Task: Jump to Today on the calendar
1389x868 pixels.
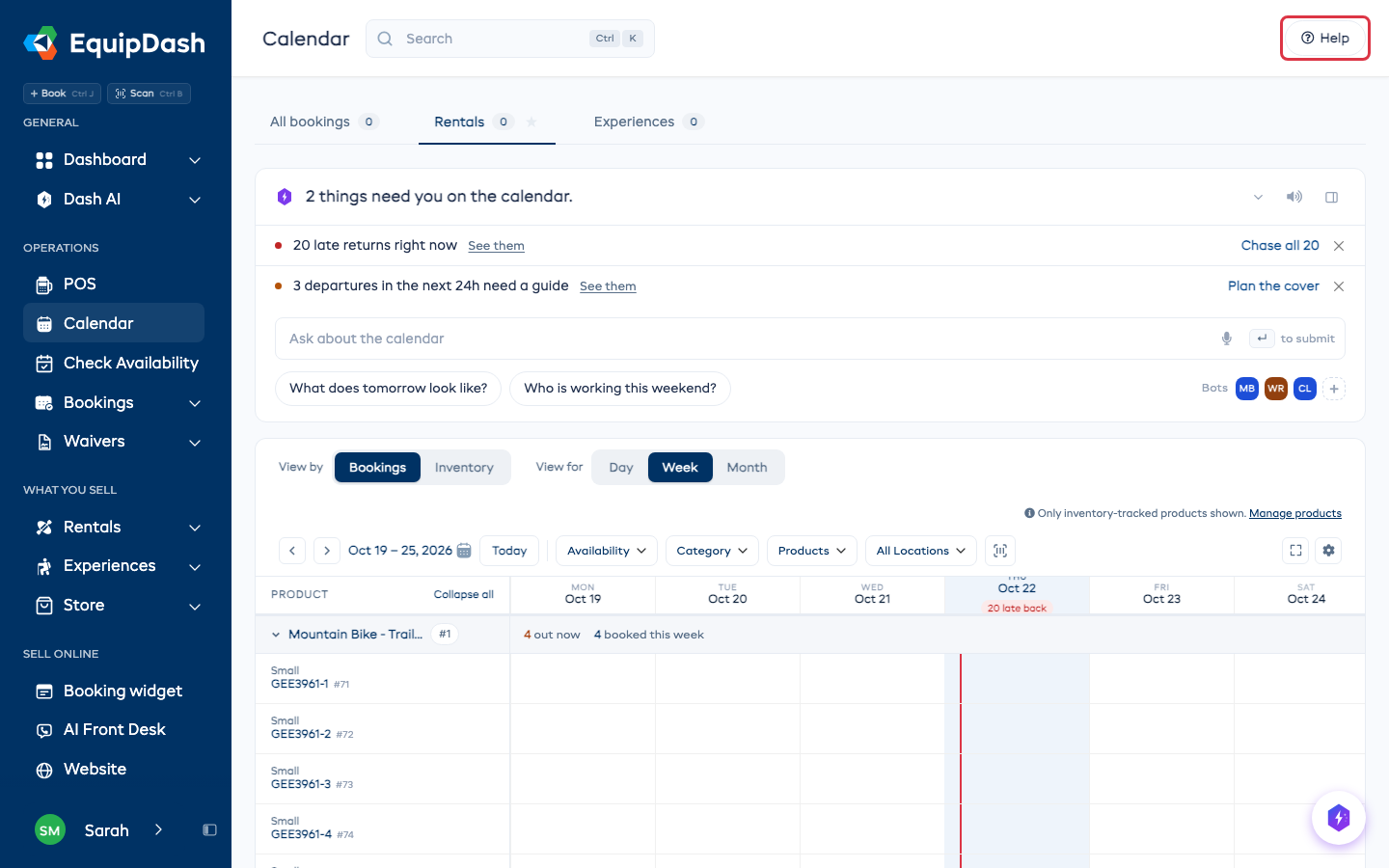Action: 509,551
